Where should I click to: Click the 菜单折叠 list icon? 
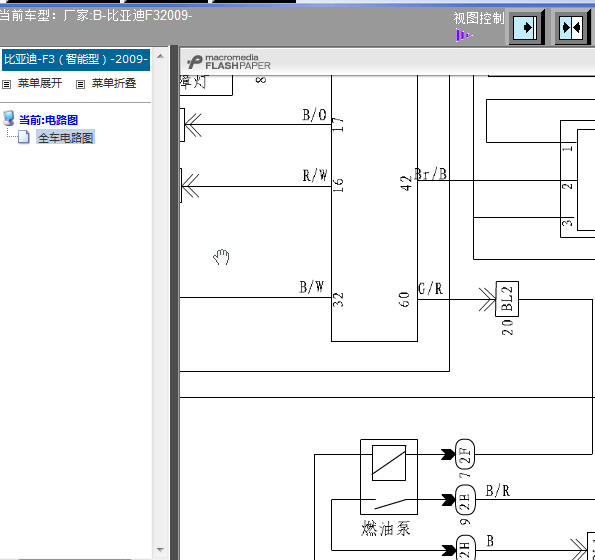(80, 84)
